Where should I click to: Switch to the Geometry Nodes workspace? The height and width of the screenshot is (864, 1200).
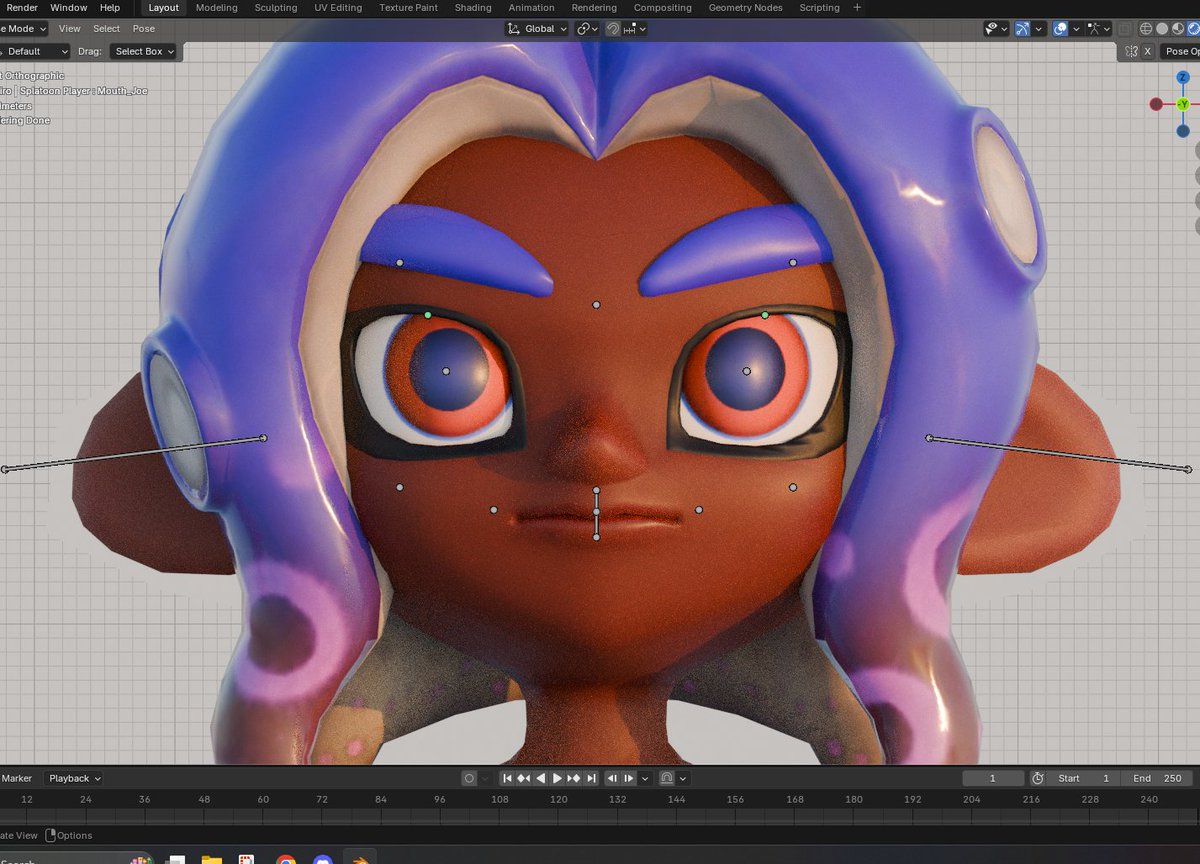745,7
